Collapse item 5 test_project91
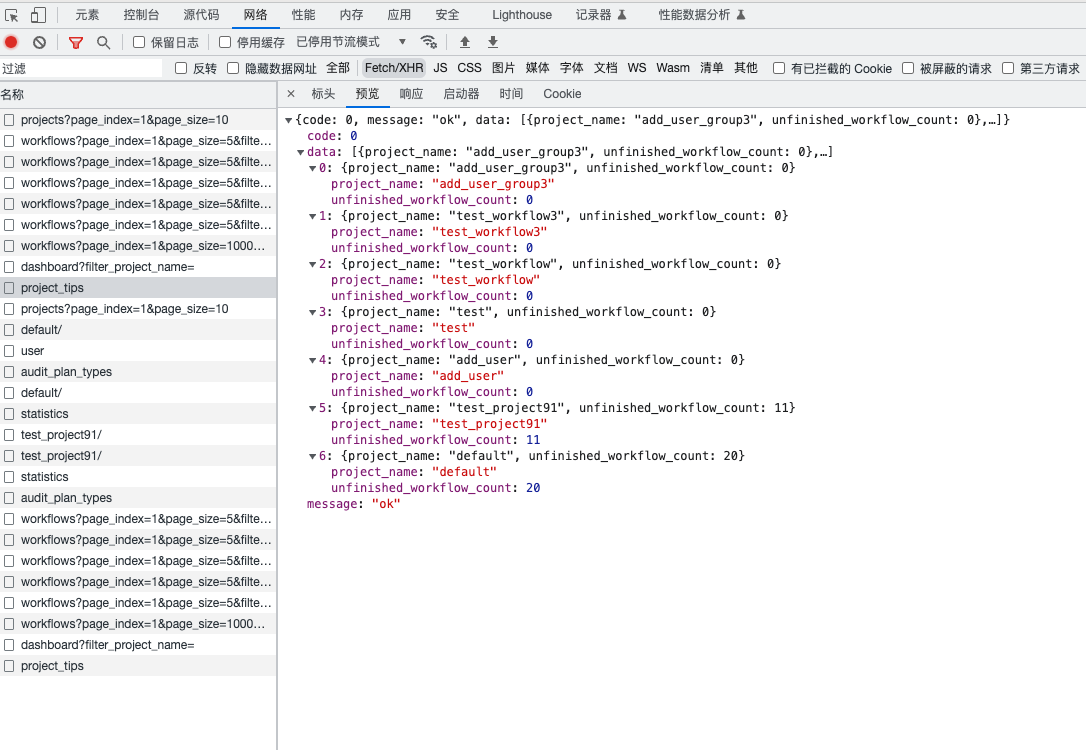 [312, 409]
